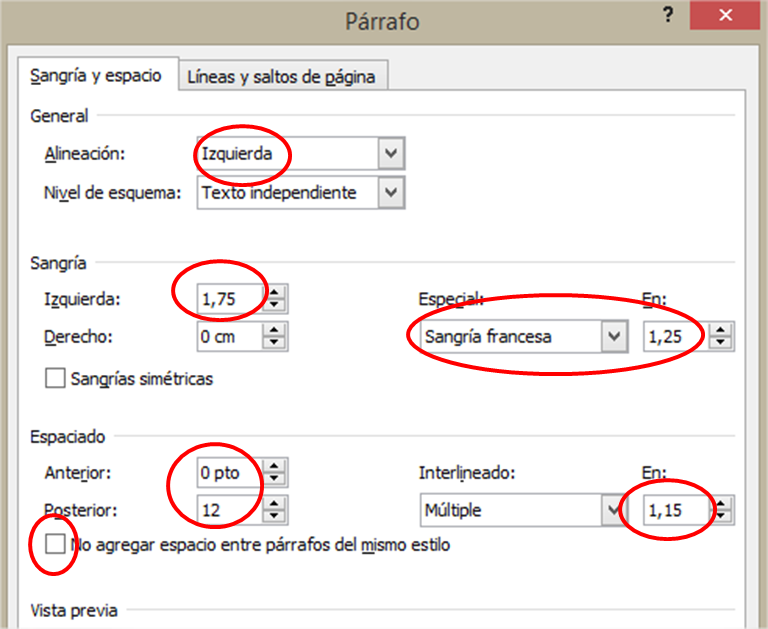Decrease the Izquierda indent value
This screenshot has width=768, height=629.
pyautogui.click(x=277, y=305)
